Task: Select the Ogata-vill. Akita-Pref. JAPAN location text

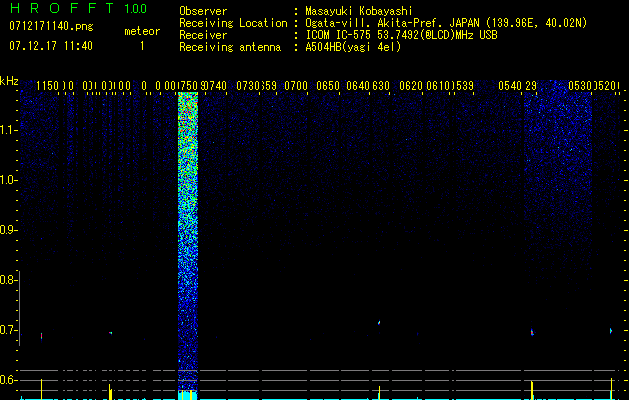Action: tap(446, 23)
